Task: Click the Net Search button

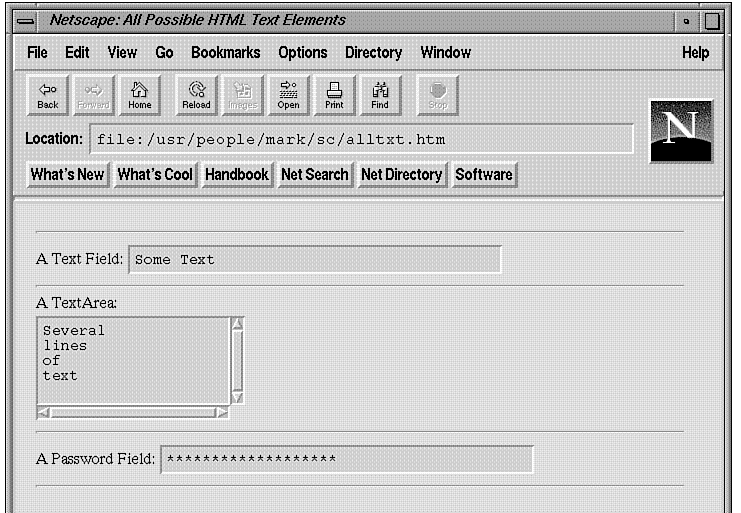Action: click(314, 174)
